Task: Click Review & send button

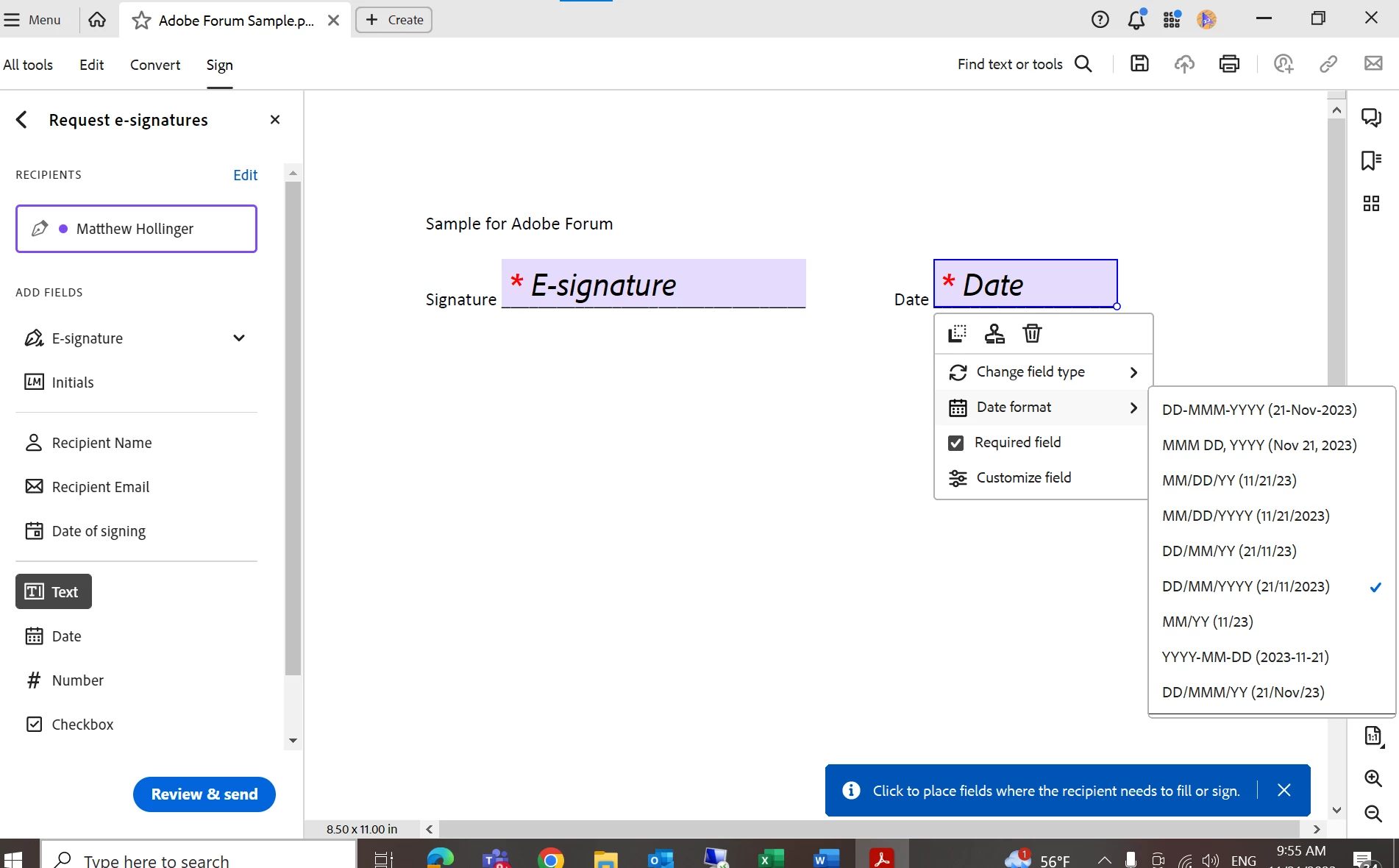Action: point(204,794)
